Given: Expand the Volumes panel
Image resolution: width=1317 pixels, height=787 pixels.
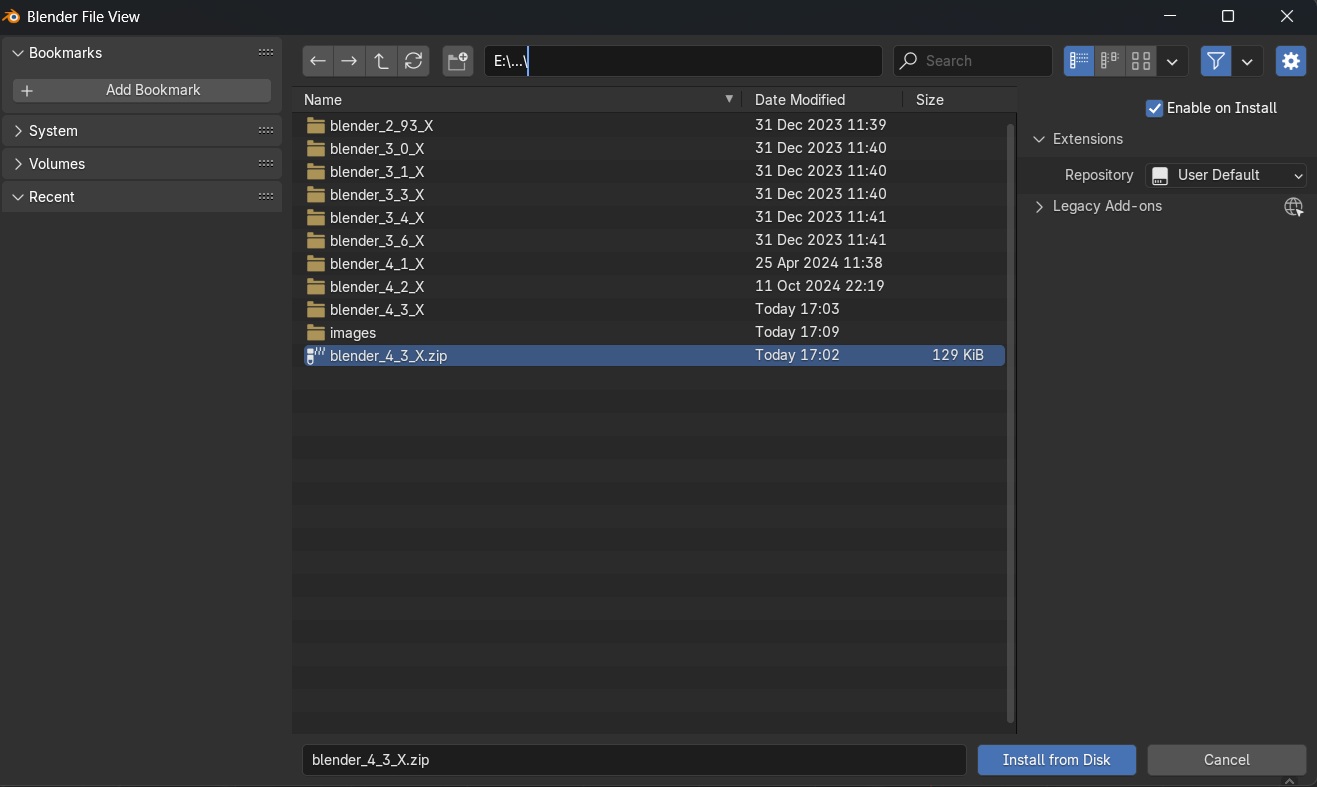Looking at the screenshot, I should click(x=18, y=164).
